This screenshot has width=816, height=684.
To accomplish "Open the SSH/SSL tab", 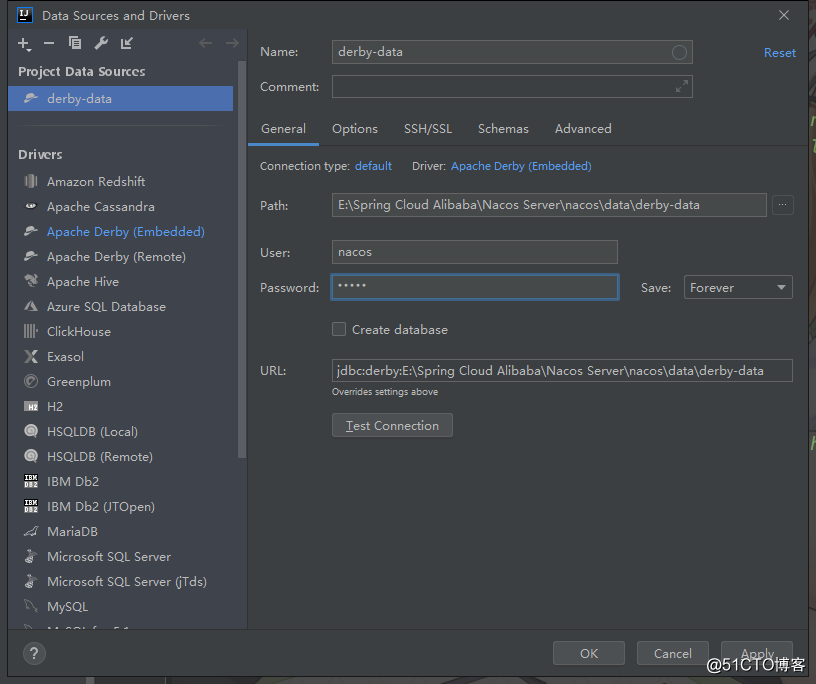I will [x=428, y=129].
